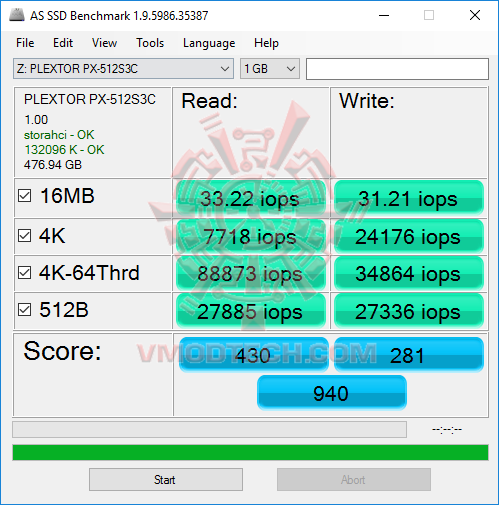Click the total score 940 box

point(332,393)
